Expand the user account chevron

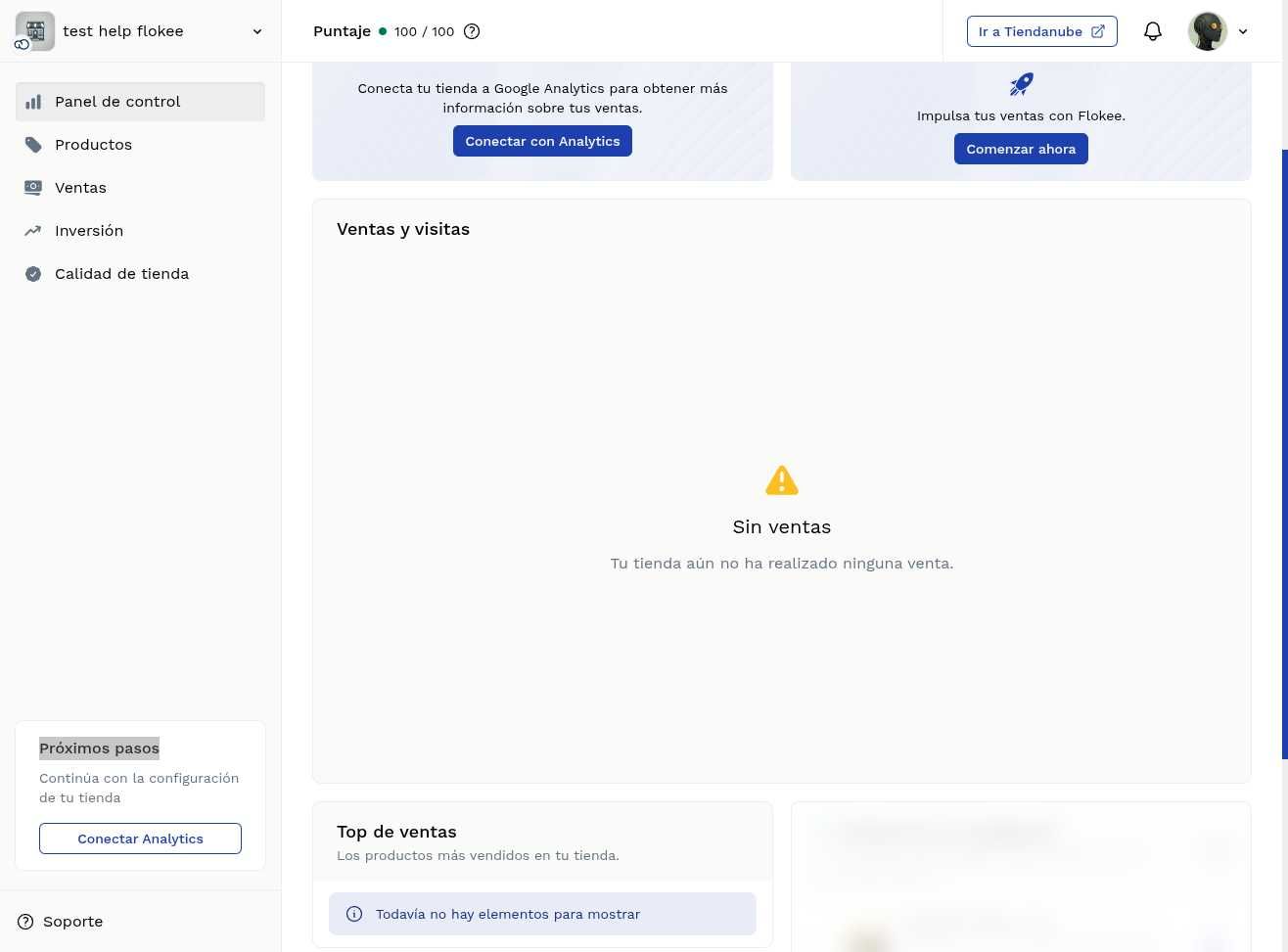(x=1243, y=31)
